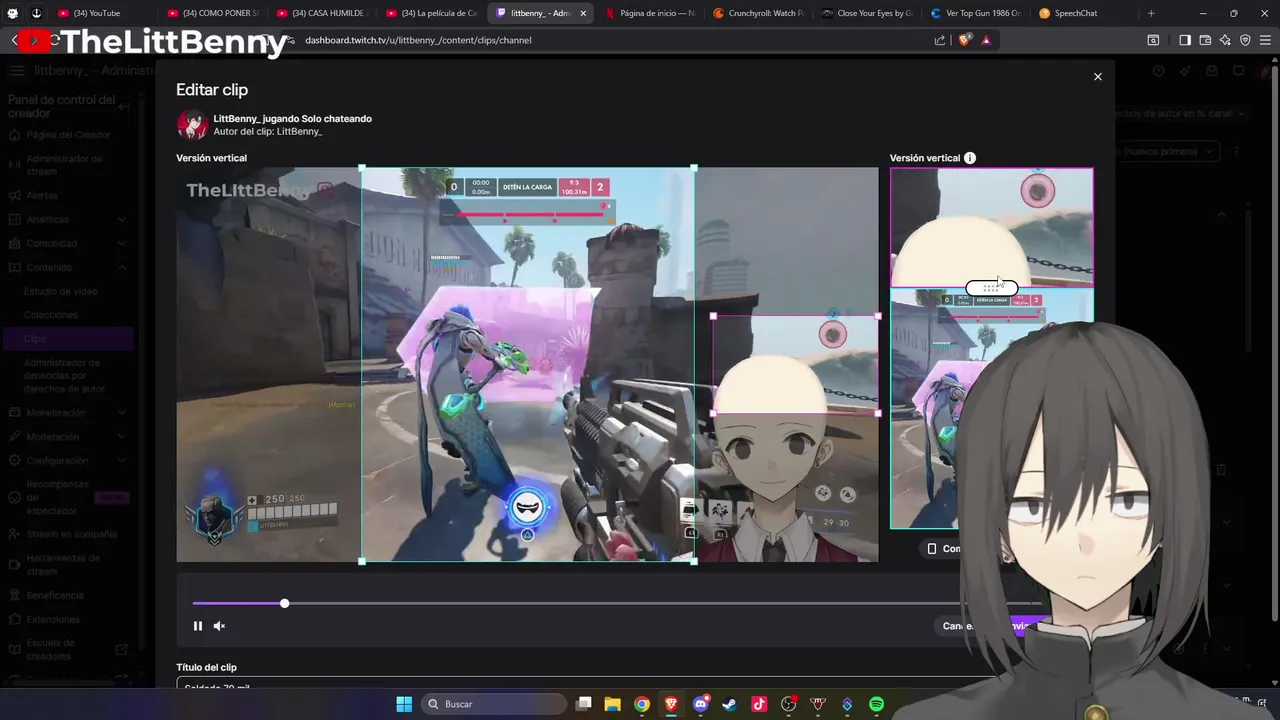Pause the clip preview playback
1280x720 pixels.
198,626
